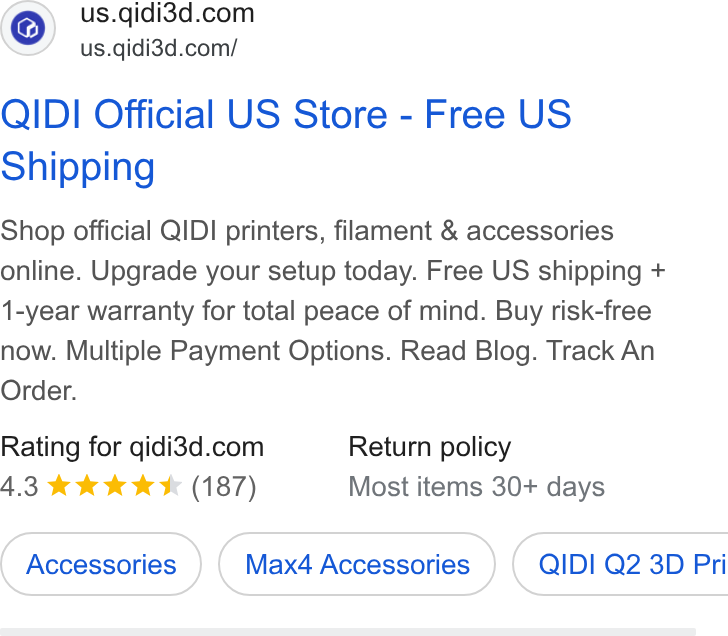Click the Most items 30+ days text
Viewport: 728px width, 636px height.
point(477,487)
